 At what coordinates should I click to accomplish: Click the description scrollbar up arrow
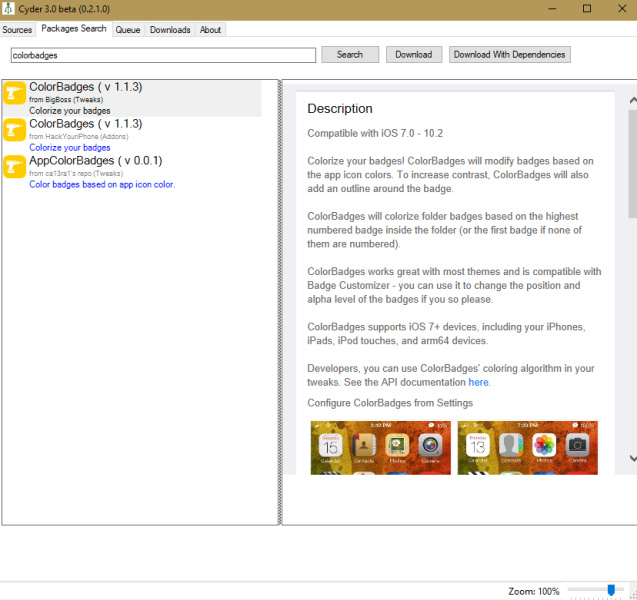pos(631,100)
